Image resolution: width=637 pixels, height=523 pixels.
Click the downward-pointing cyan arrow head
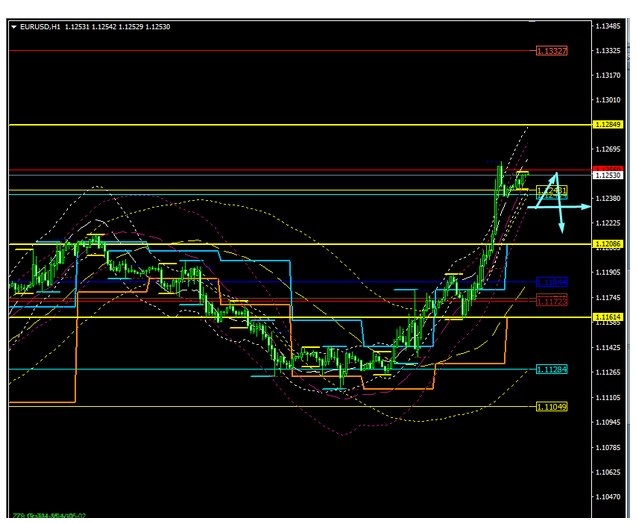point(561,229)
